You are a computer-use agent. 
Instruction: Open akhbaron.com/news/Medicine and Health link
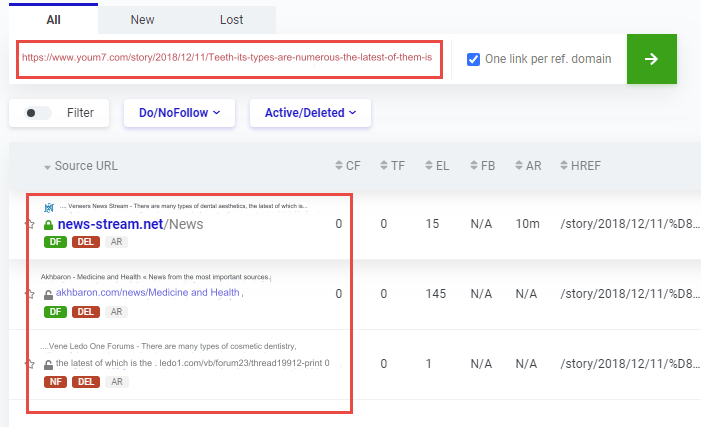[148, 292]
